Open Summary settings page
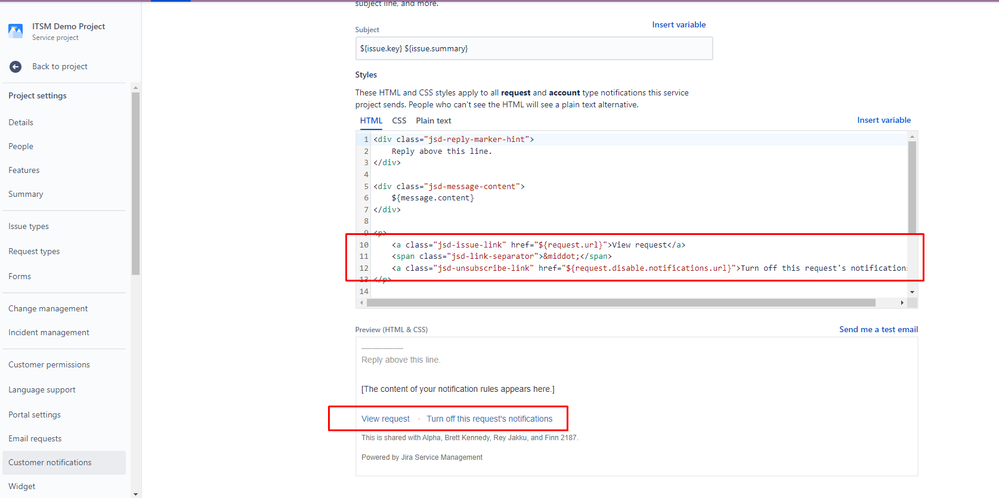 [26, 194]
